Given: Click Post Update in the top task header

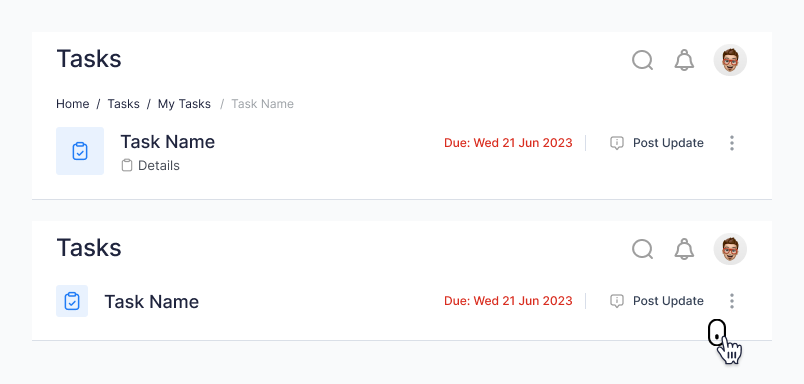Looking at the screenshot, I should (668, 143).
